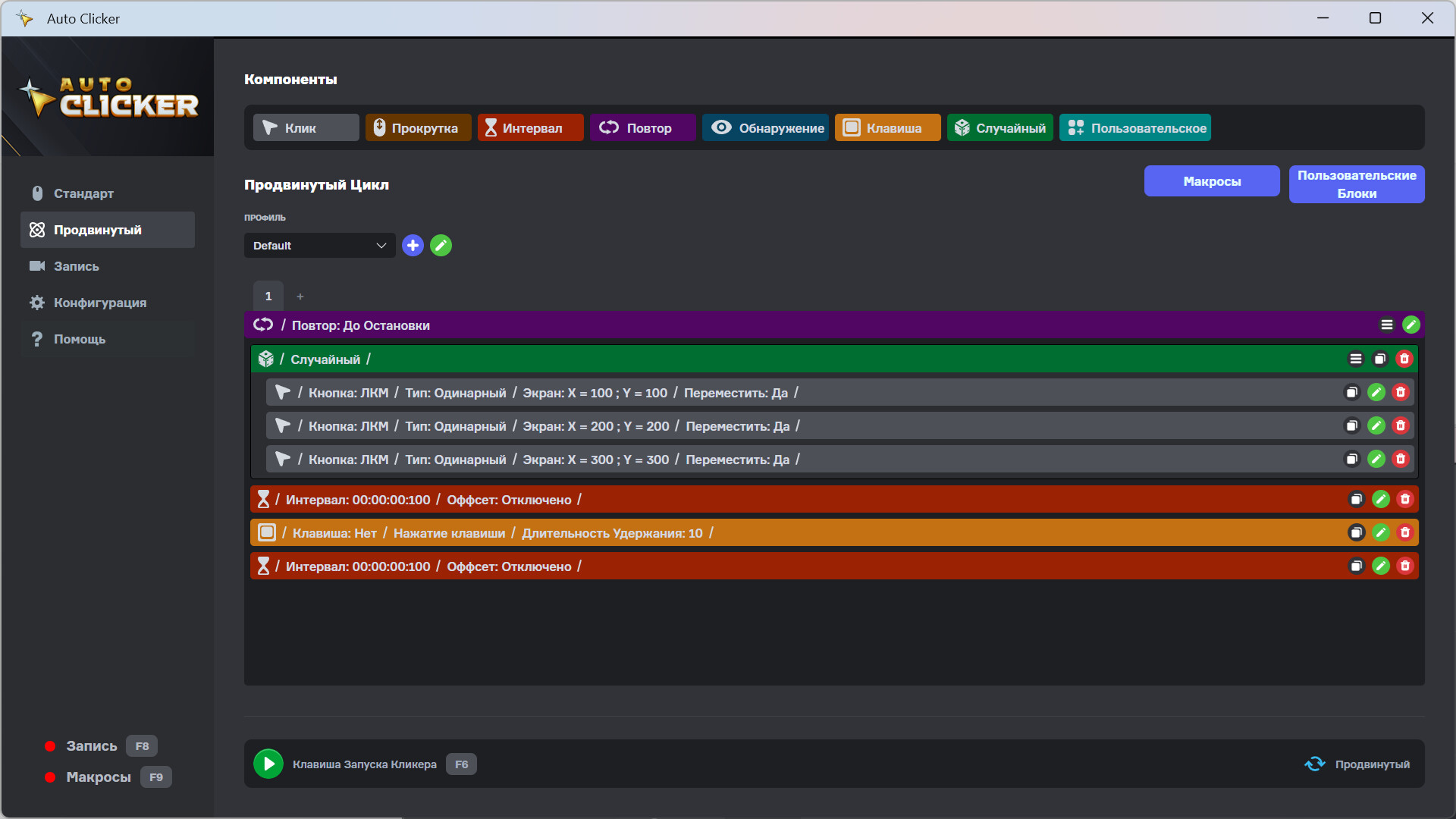
Task: Add a Повтор component
Action: tap(642, 127)
